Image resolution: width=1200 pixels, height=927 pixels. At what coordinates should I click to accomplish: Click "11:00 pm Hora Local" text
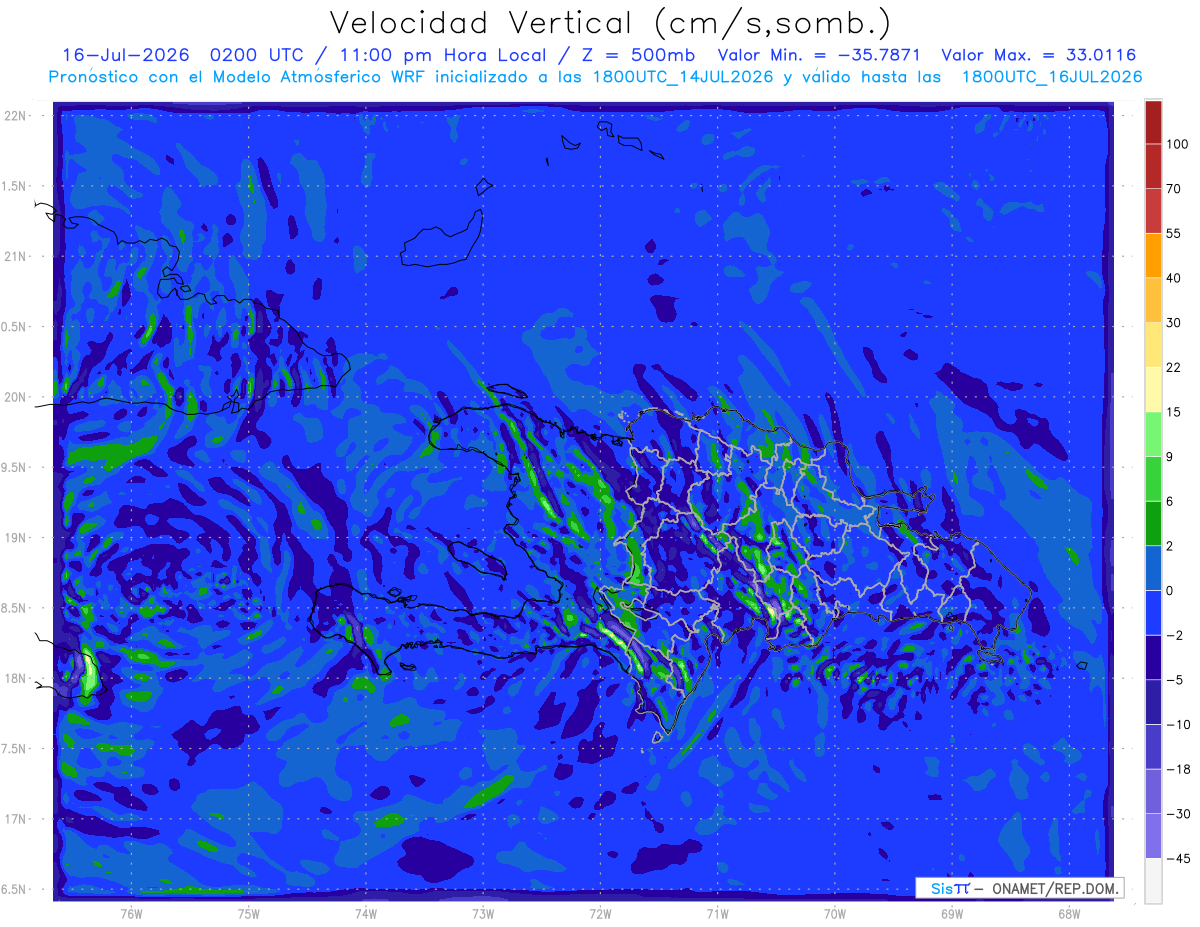pyautogui.click(x=449, y=55)
